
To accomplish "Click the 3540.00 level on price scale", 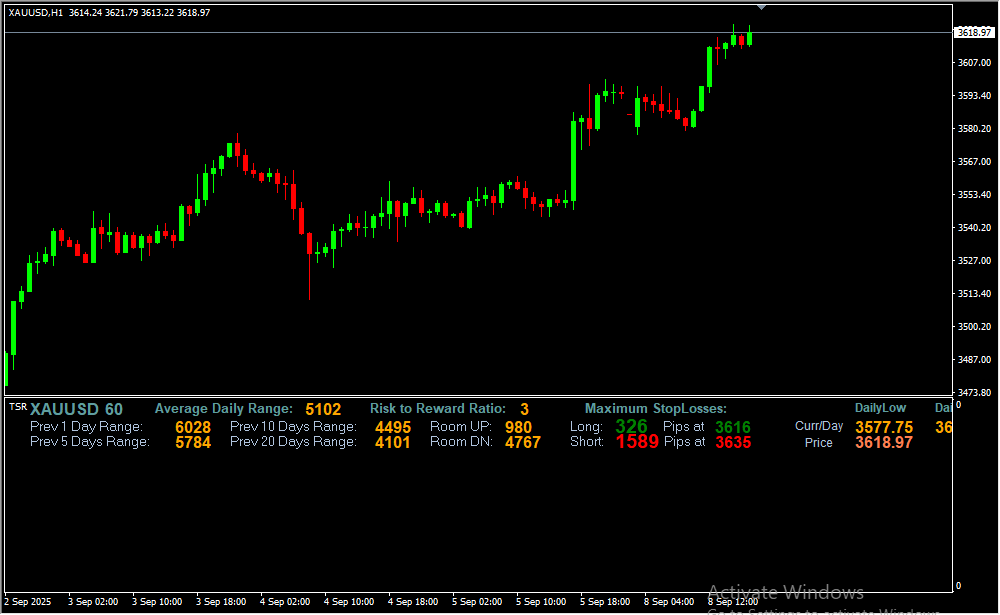I will 974,228.
